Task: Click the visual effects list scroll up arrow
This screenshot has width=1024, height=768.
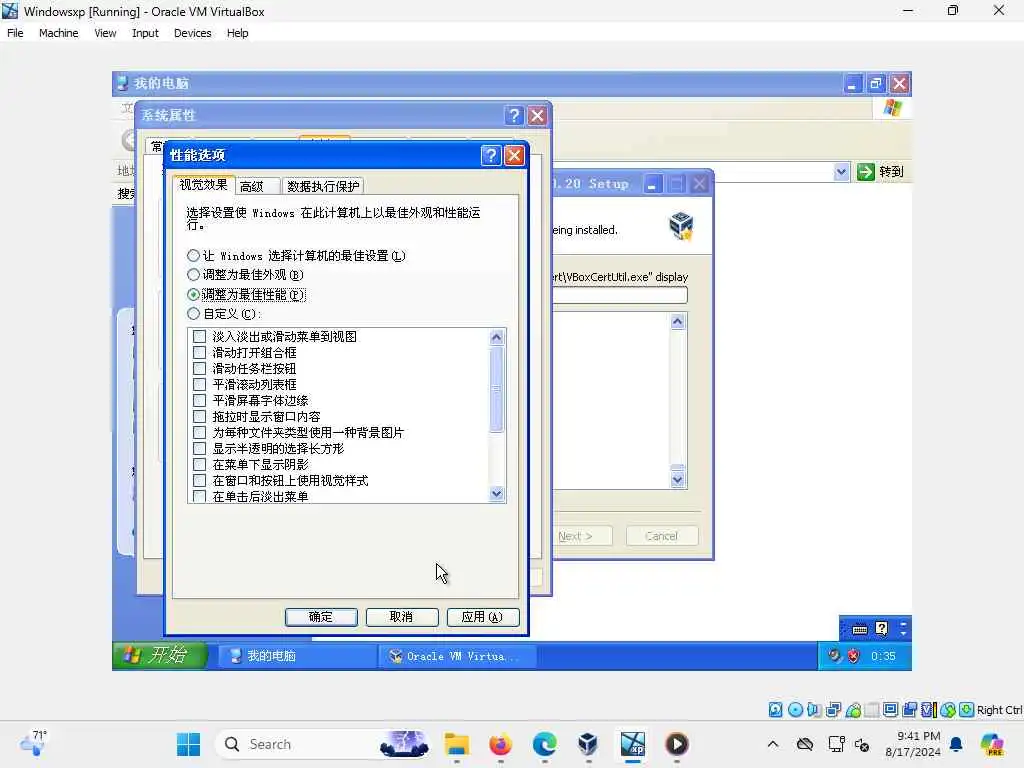Action: pos(496,337)
